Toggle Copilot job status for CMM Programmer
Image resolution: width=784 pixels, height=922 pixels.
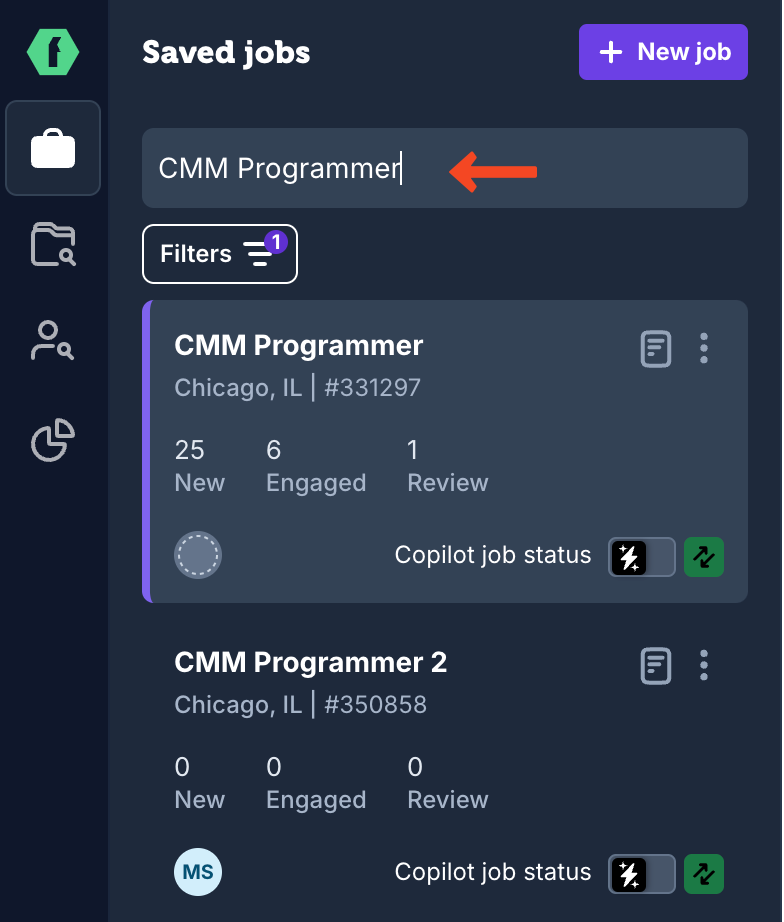tap(642, 557)
